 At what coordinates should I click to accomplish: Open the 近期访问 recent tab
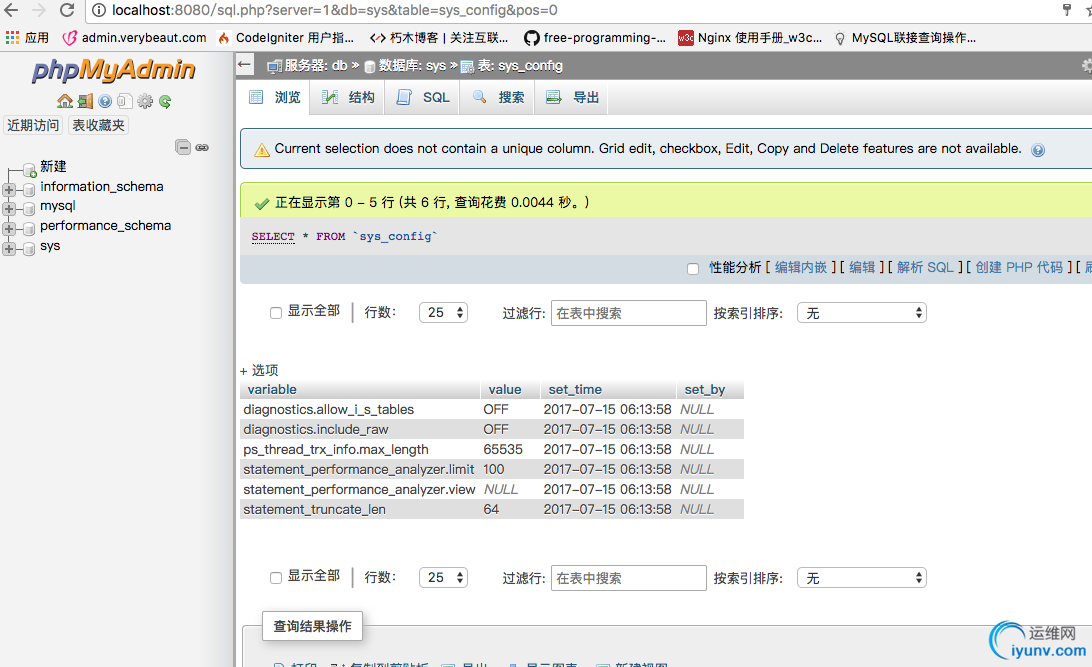point(33,125)
